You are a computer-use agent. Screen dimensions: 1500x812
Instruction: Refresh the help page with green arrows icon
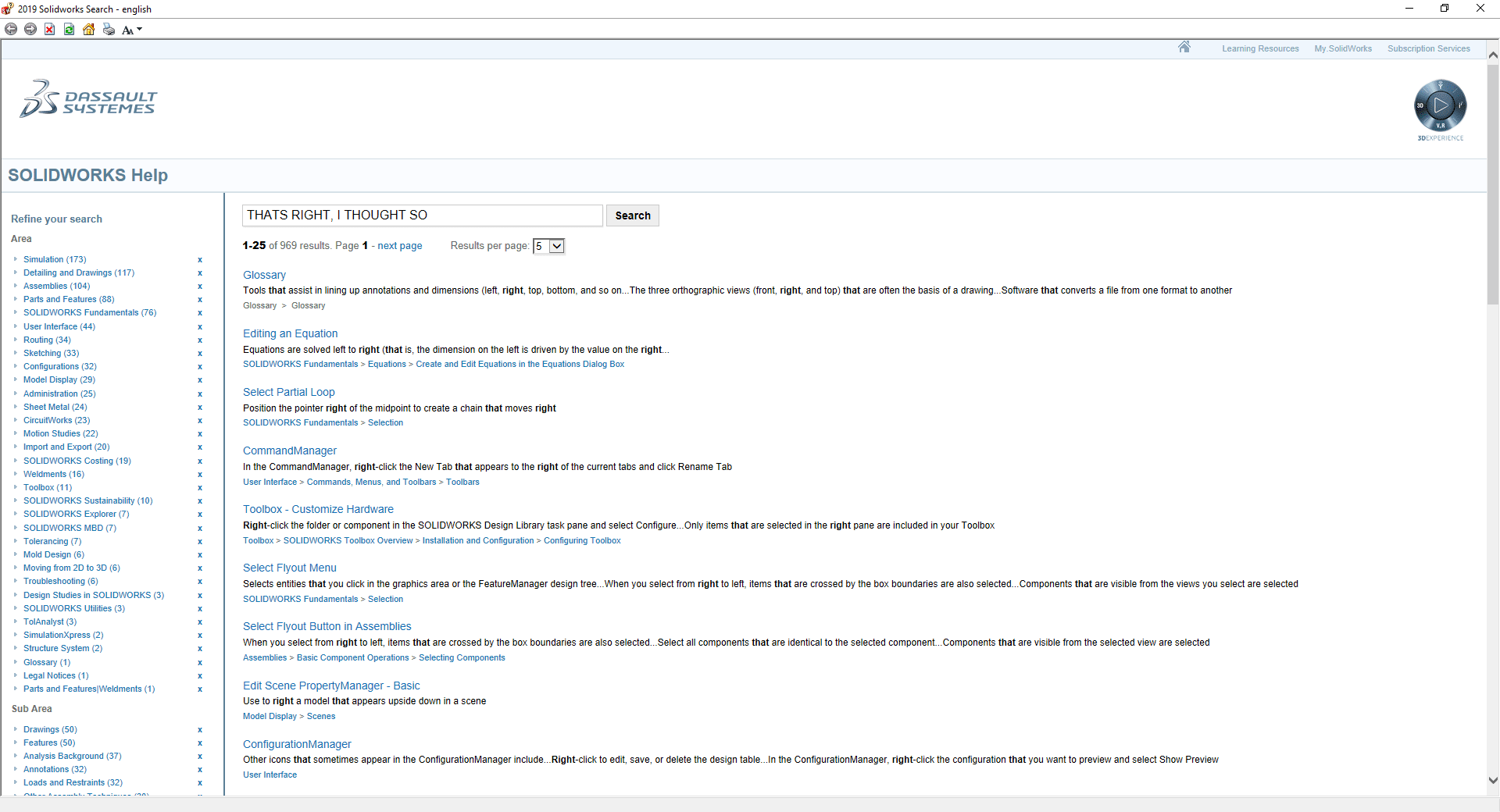coord(70,30)
